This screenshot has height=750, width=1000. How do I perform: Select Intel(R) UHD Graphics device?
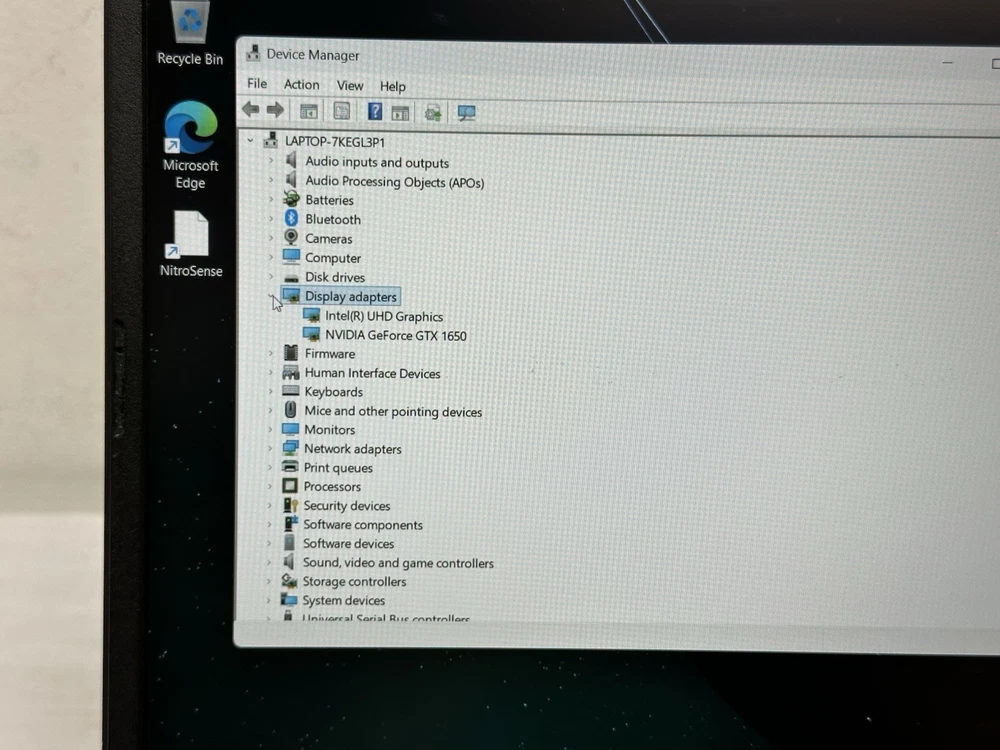point(384,317)
